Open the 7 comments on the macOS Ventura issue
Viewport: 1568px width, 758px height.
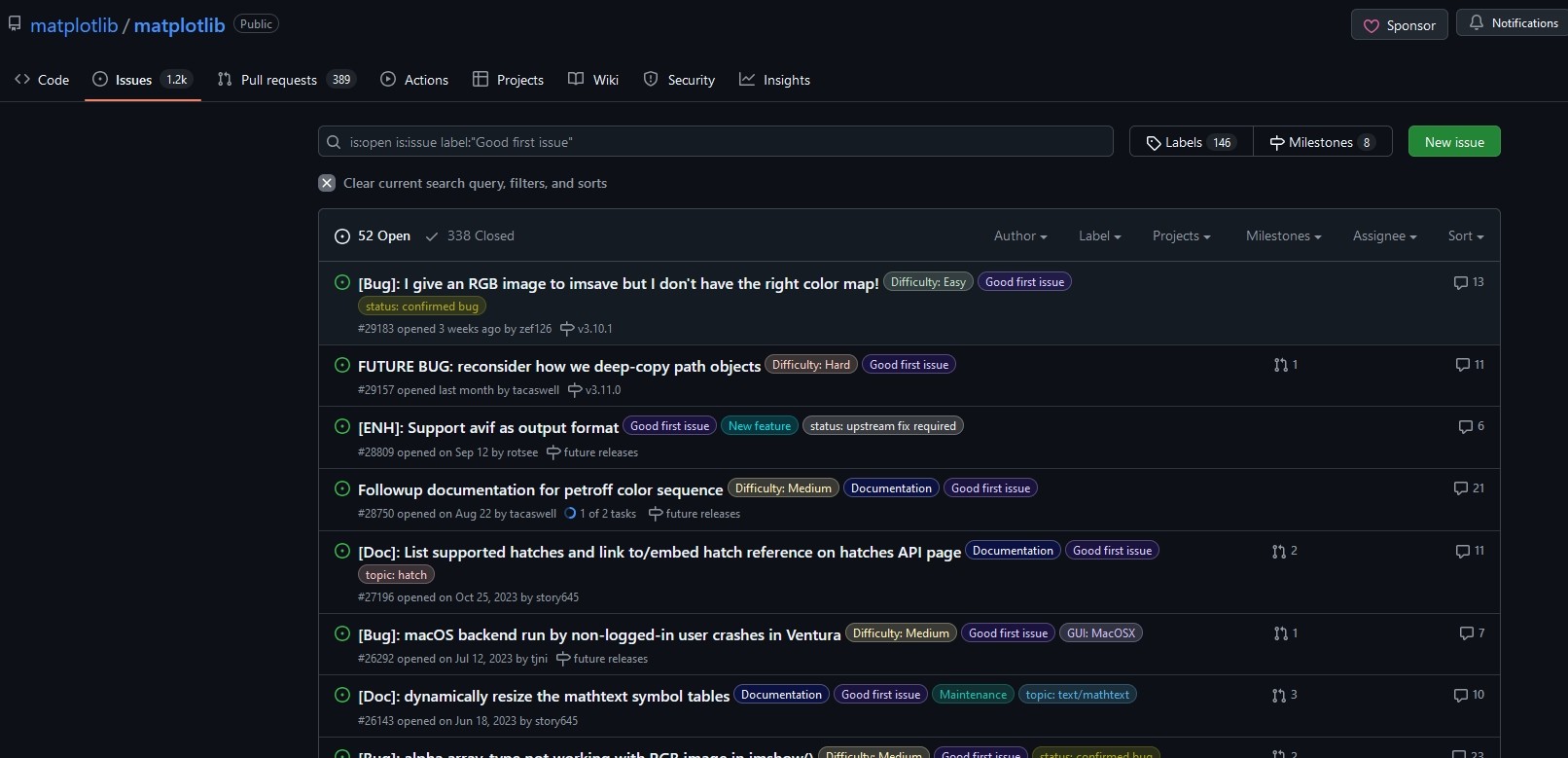coord(1472,633)
